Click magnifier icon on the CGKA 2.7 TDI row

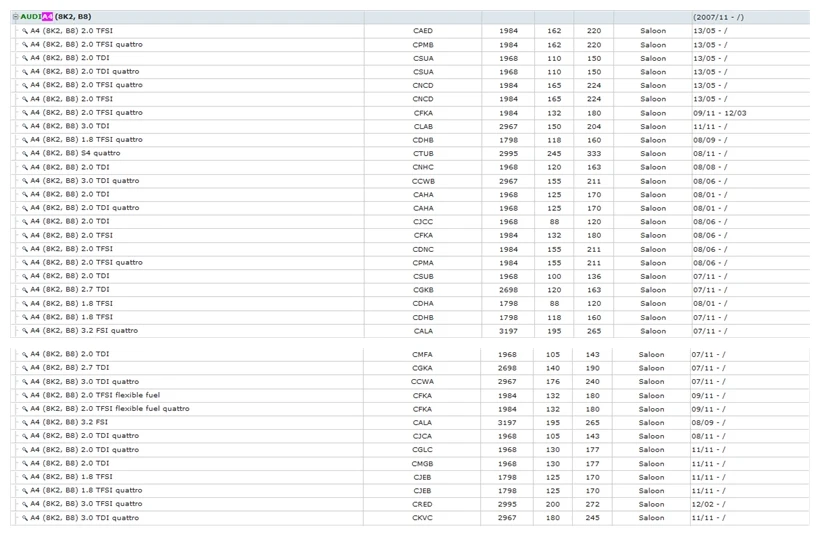(25, 368)
